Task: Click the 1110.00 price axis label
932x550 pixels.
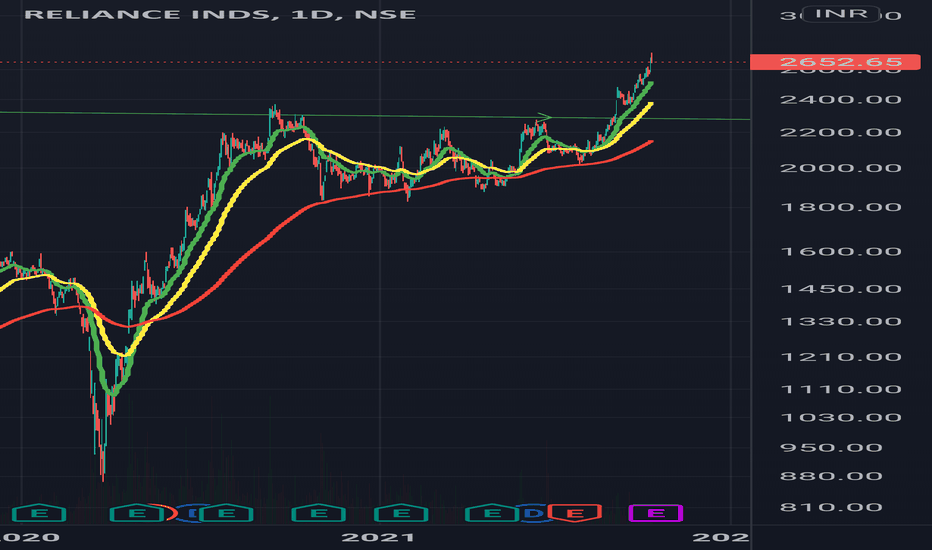Action: point(840,389)
